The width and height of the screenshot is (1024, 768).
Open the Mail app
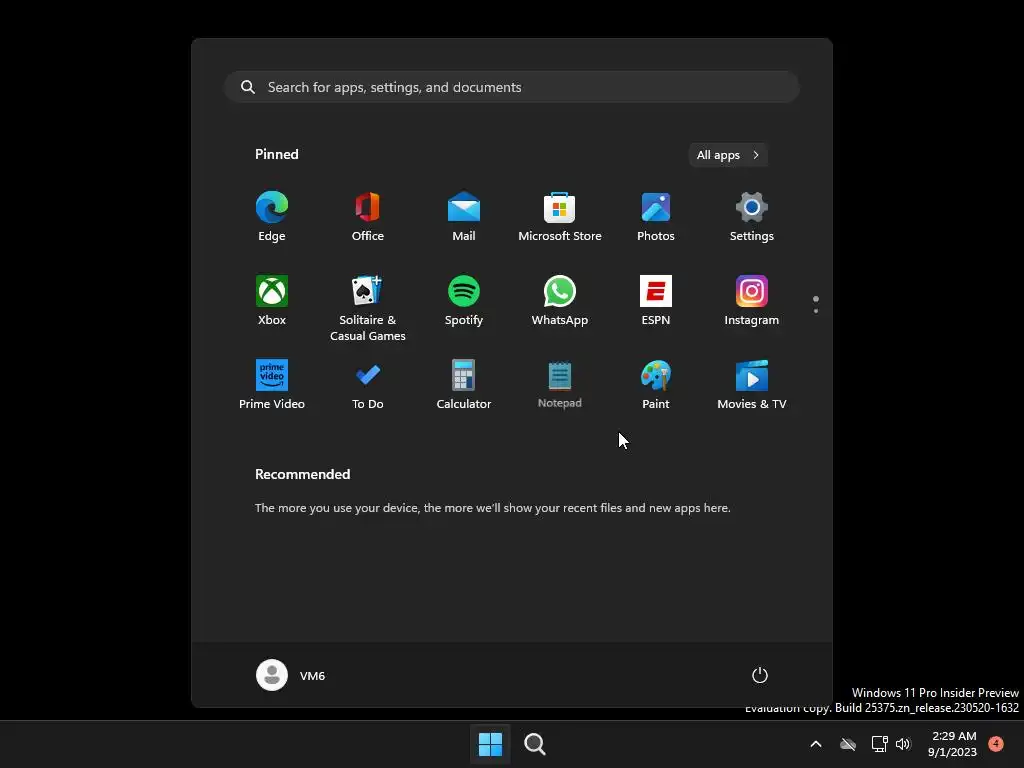464,217
